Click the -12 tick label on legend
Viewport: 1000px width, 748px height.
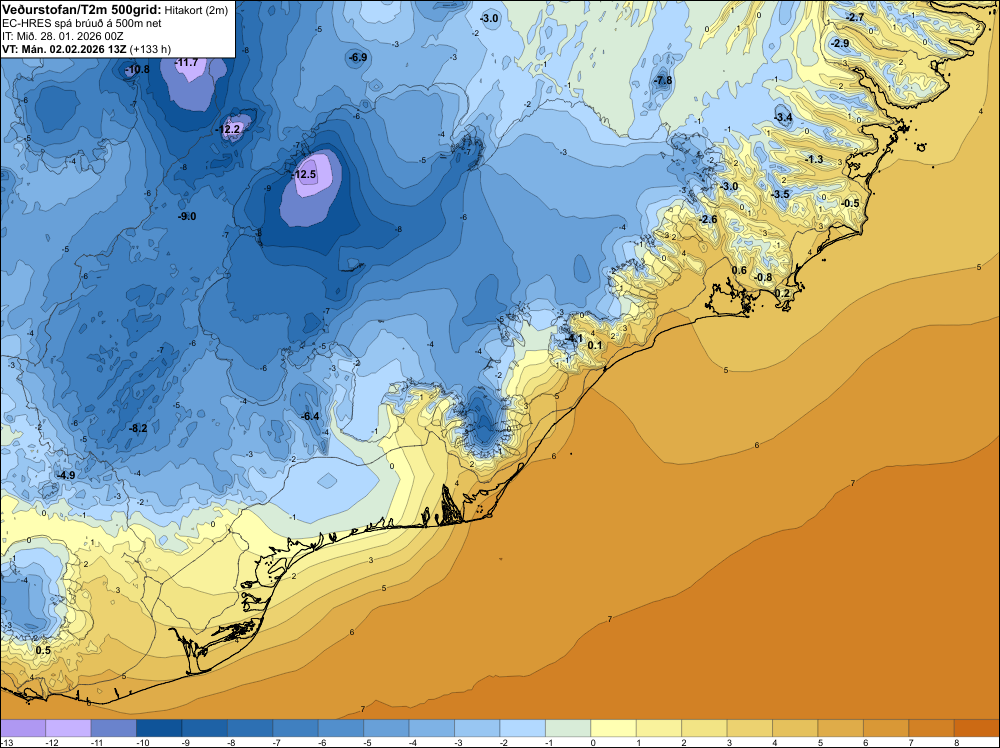click(x=52, y=742)
